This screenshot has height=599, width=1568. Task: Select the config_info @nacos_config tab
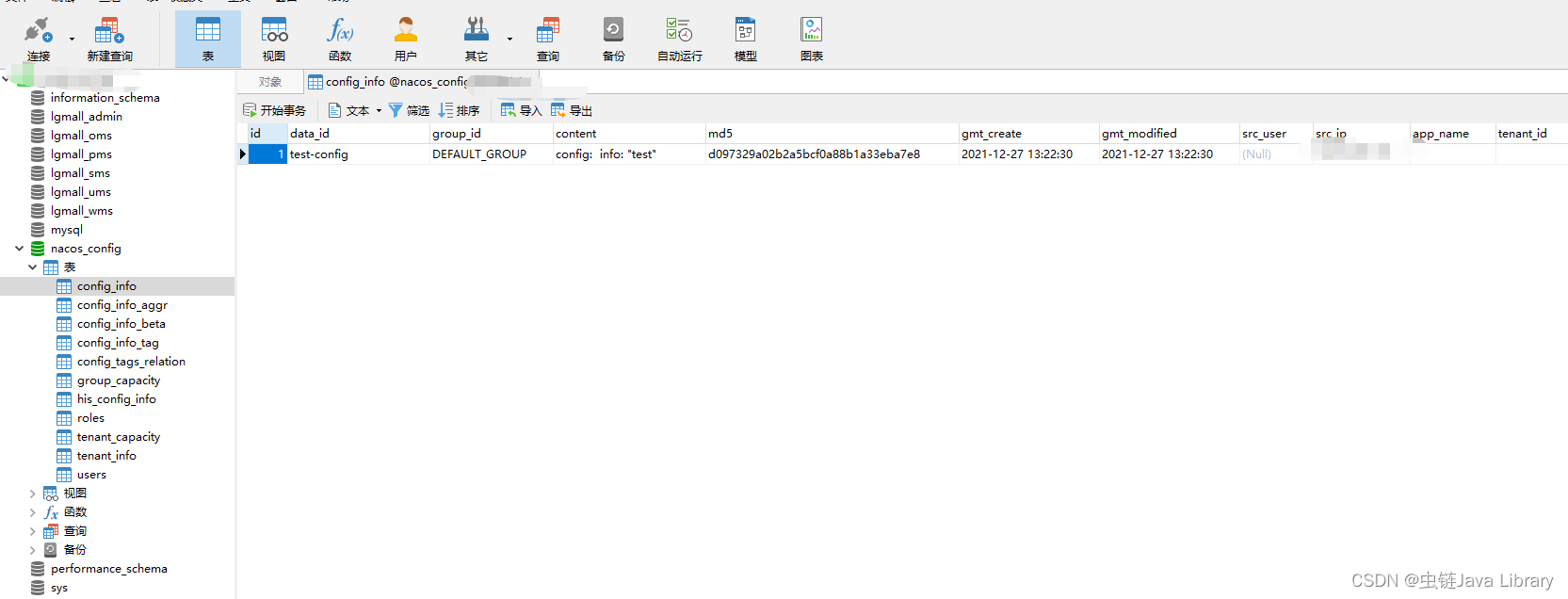pos(422,82)
